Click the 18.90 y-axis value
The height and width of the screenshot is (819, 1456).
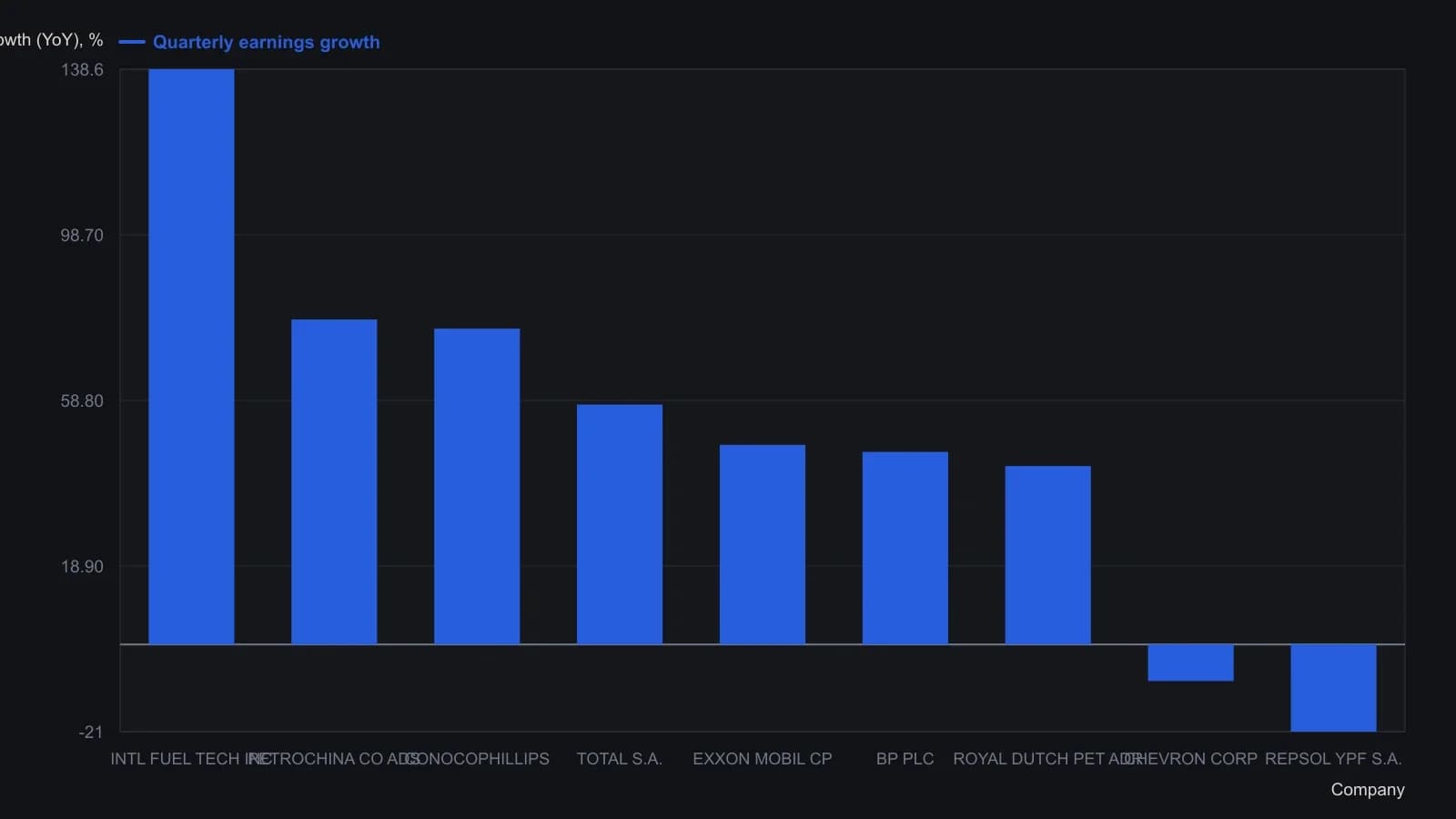pos(82,567)
